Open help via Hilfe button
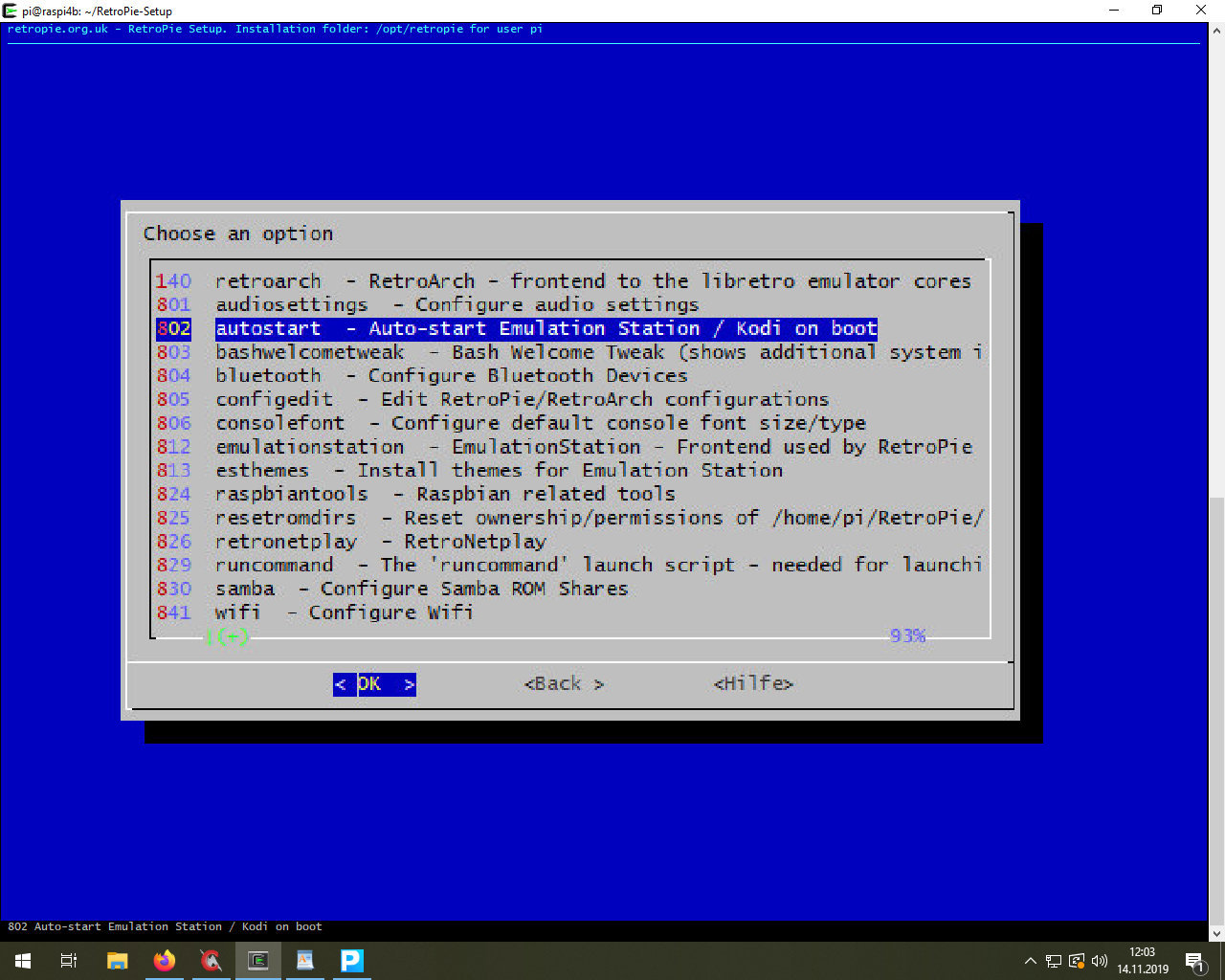This screenshot has height=980, width=1225. click(753, 684)
